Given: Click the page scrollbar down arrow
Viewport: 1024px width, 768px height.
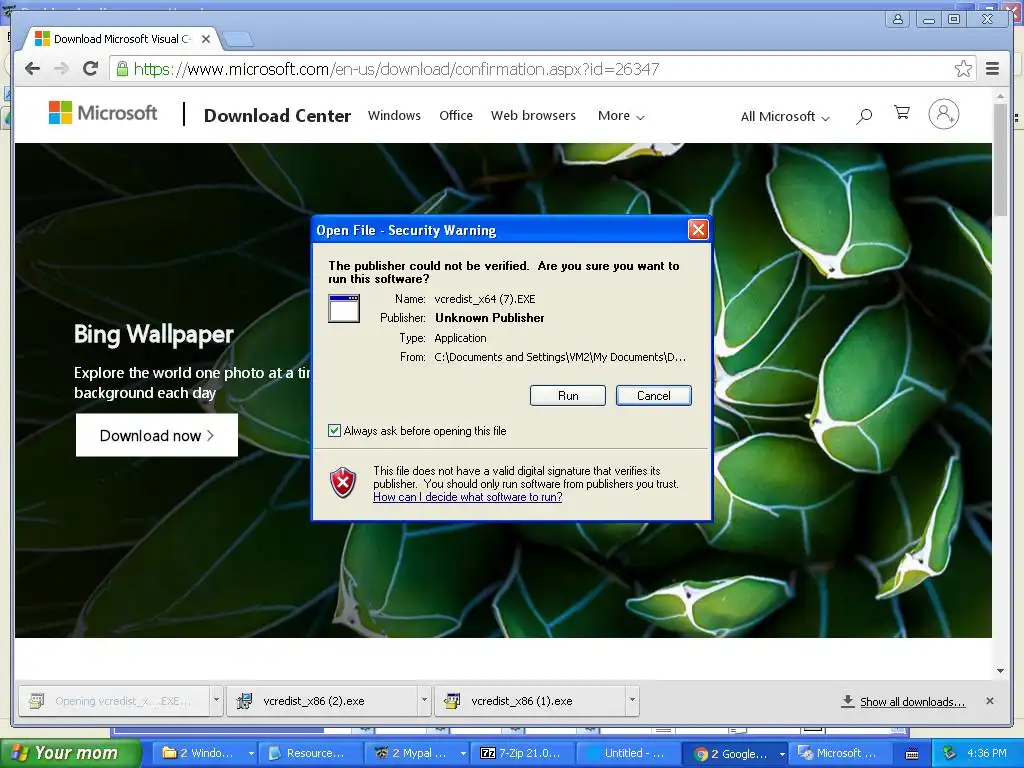Looking at the screenshot, I should (x=1000, y=671).
